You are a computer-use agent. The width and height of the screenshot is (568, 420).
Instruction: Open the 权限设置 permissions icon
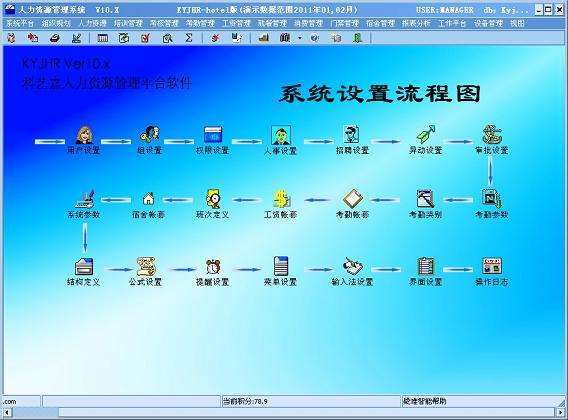[x=213, y=134]
